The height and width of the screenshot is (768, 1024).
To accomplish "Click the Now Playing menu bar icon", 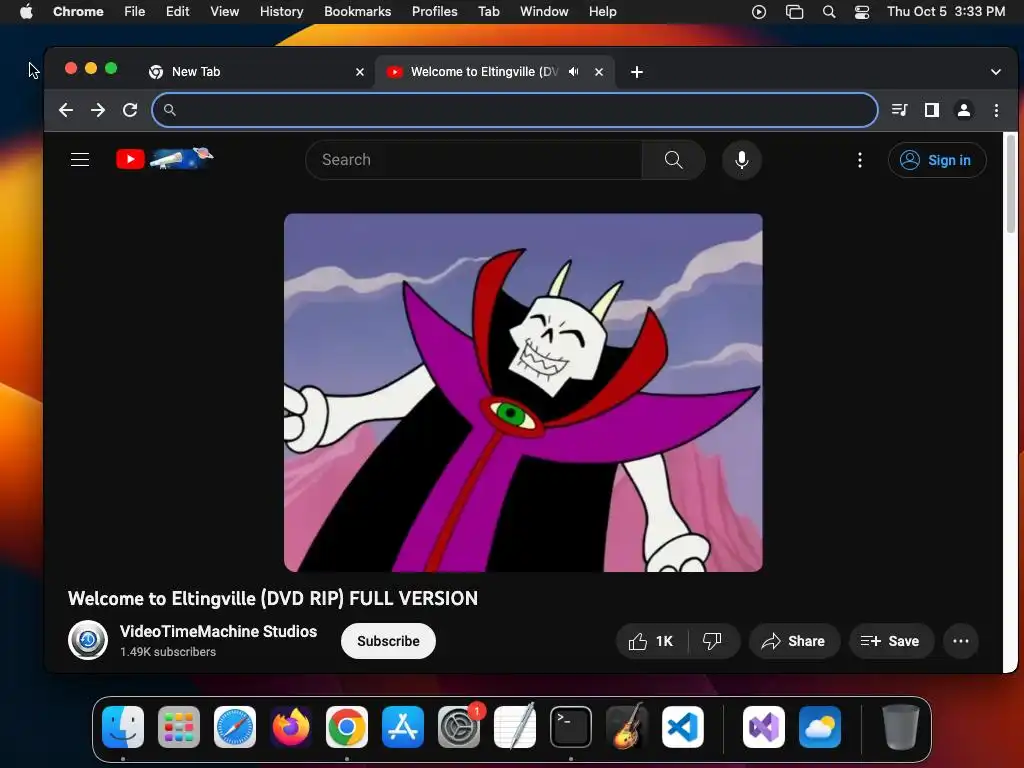I will click(x=758, y=12).
